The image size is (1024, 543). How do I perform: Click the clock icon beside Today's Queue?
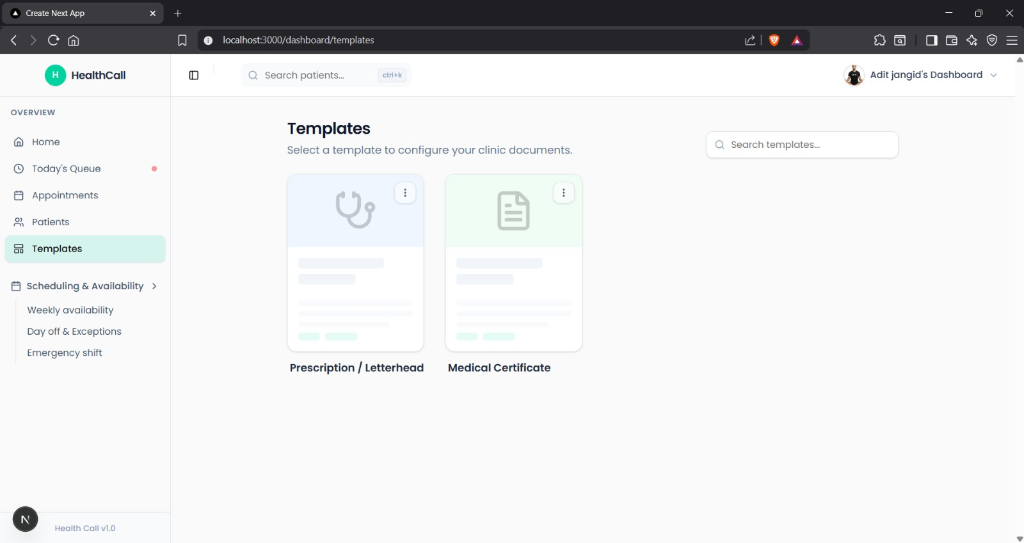19,169
